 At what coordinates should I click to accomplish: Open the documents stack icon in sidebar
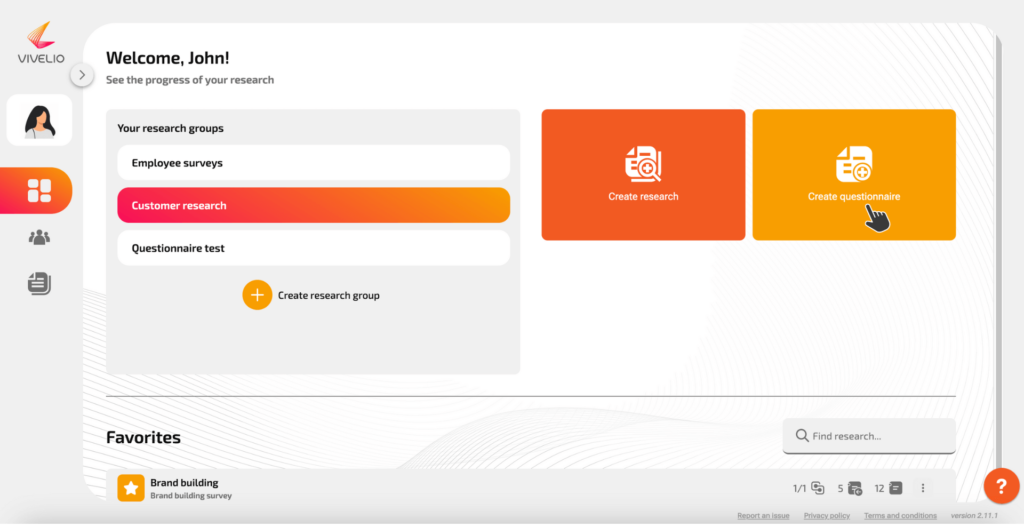[x=39, y=283]
